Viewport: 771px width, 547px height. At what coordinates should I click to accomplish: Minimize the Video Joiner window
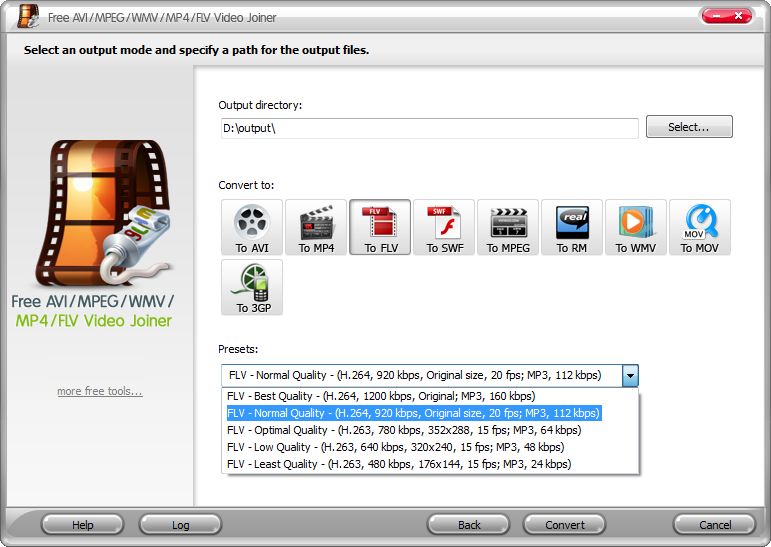[x=715, y=16]
